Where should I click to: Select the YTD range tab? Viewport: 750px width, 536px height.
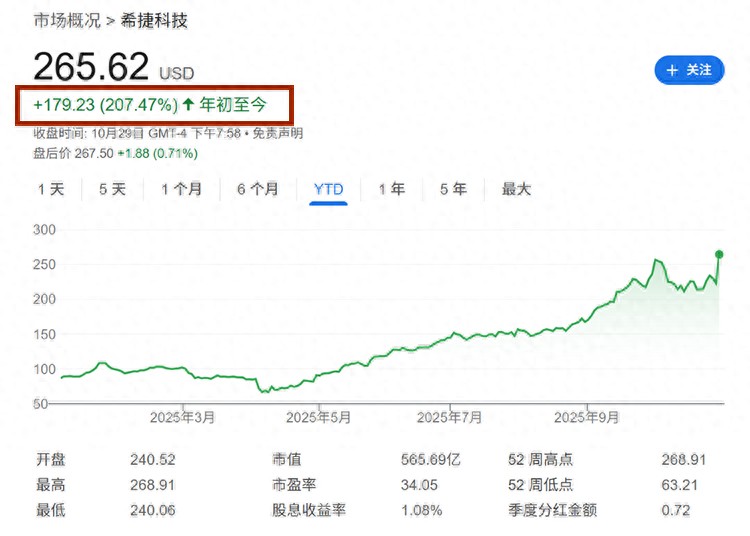coord(329,189)
